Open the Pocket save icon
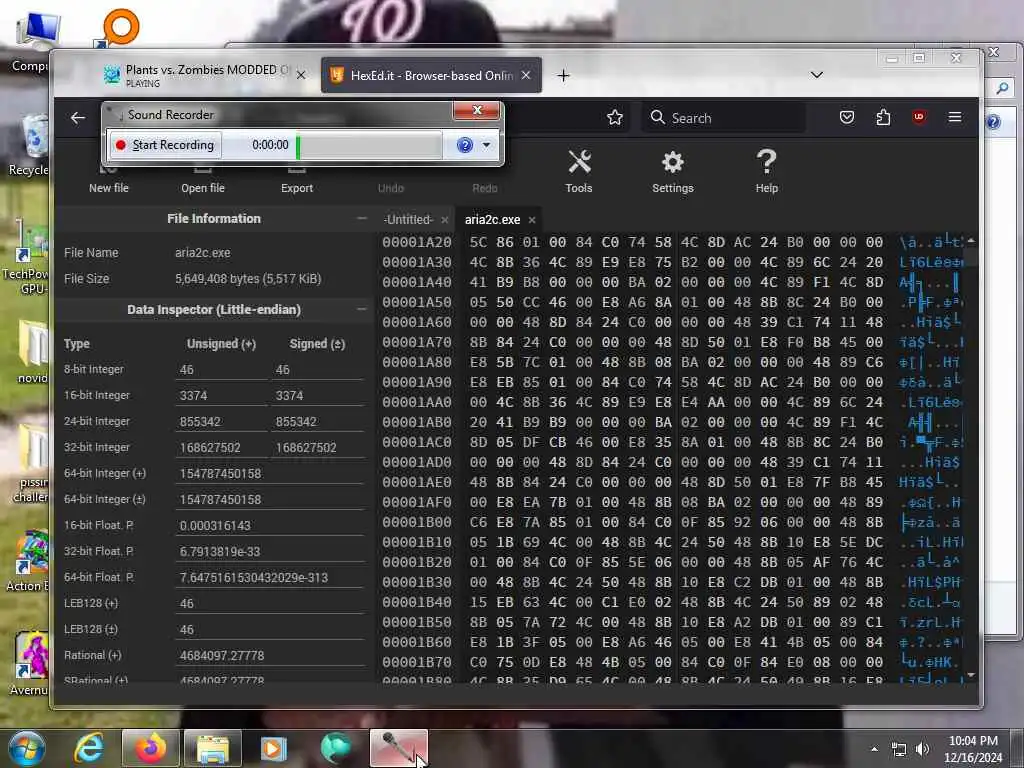The width and height of the screenshot is (1024, 768). click(x=847, y=118)
